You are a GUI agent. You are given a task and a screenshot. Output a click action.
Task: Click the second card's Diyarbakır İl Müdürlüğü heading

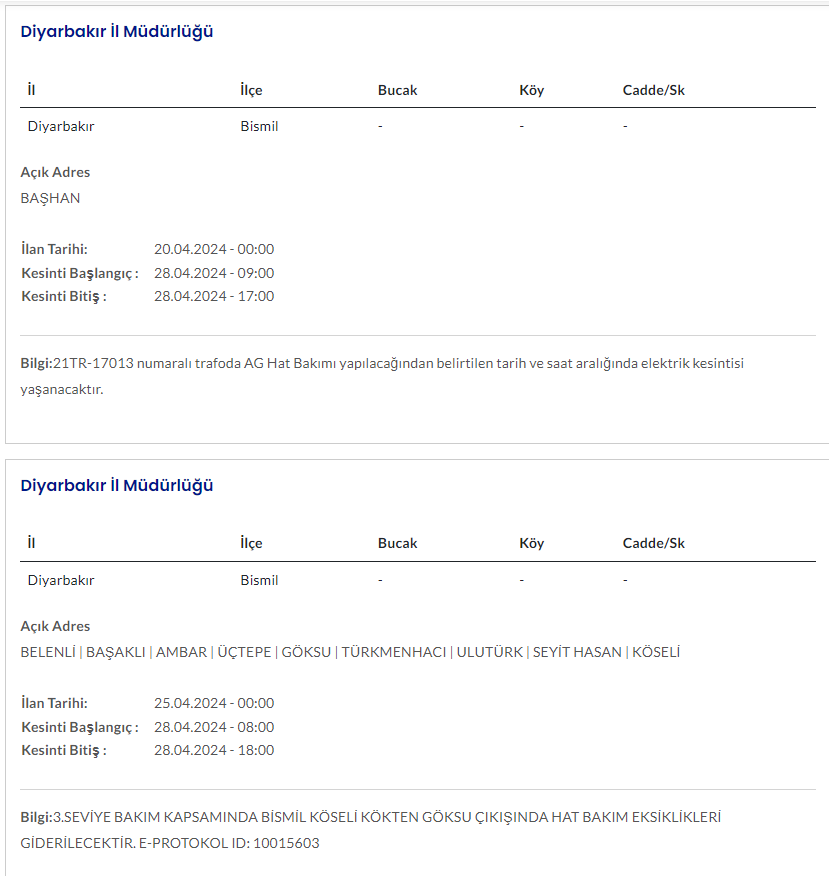tap(117, 485)
